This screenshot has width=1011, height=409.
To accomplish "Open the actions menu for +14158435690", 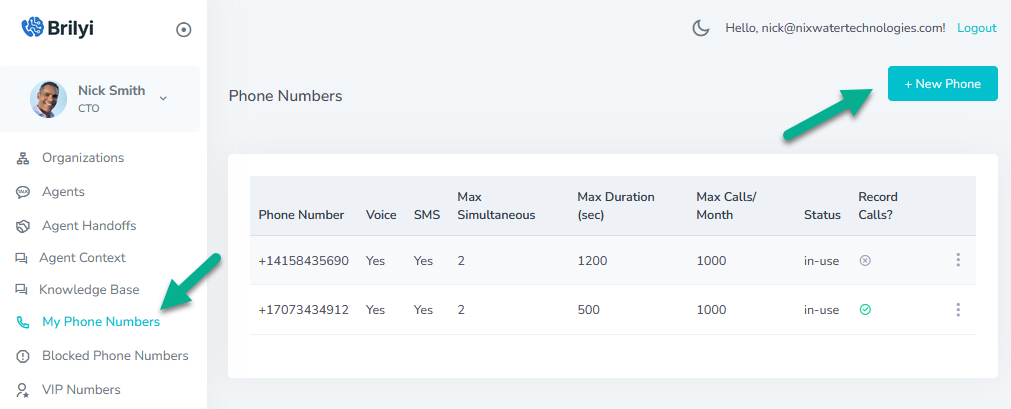I will [x=957, y=260].
